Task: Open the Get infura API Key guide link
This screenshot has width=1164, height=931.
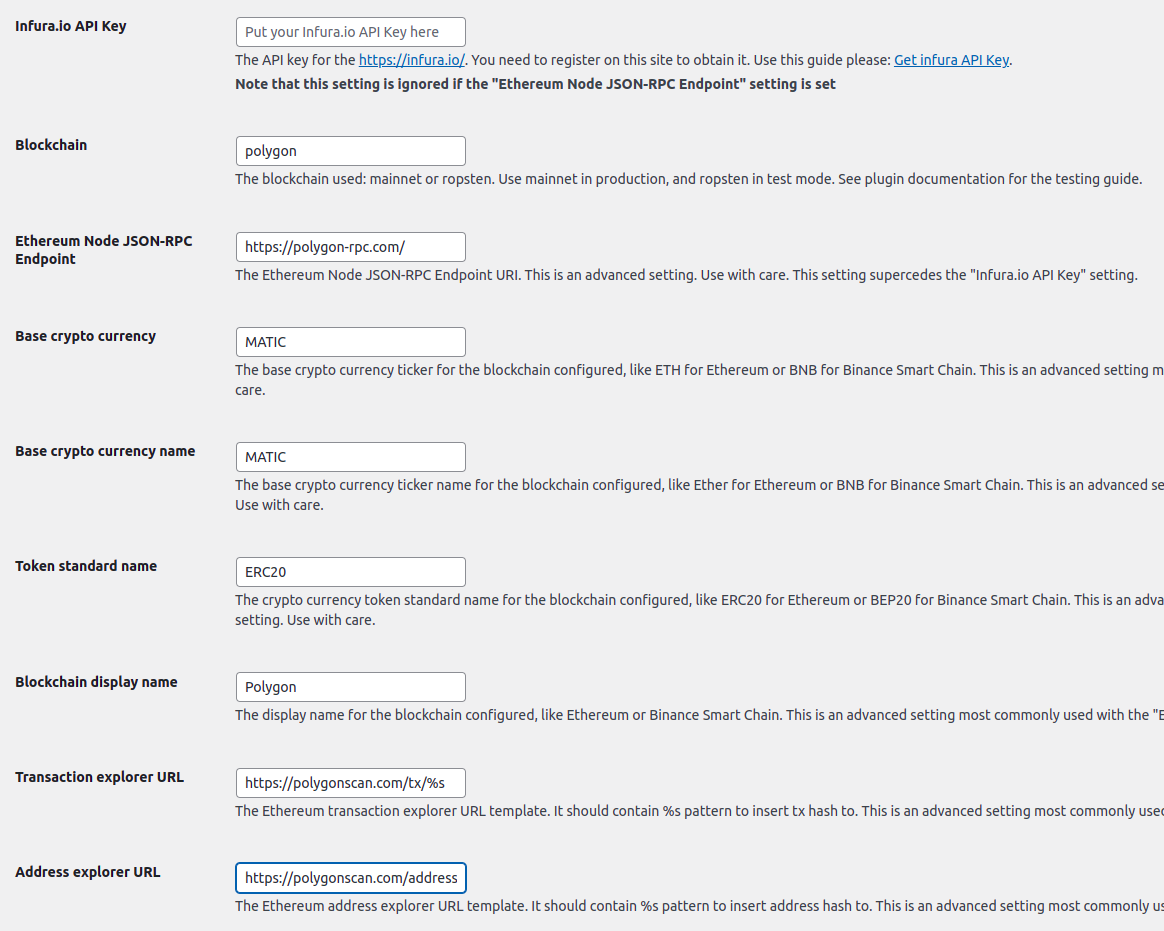Action: (x=951, y=60)
